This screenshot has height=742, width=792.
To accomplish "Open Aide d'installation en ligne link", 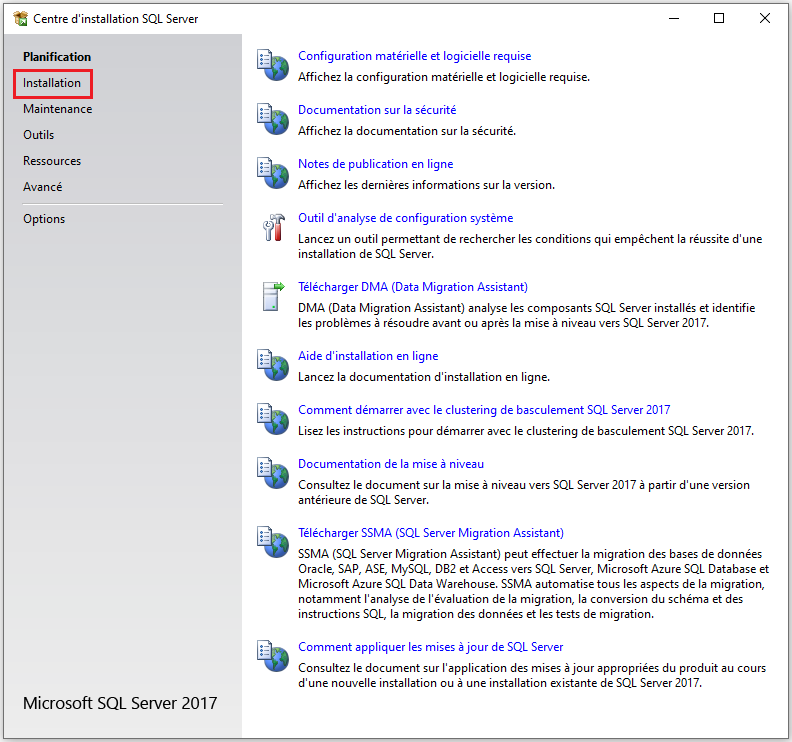I will [x=368, y=356].
